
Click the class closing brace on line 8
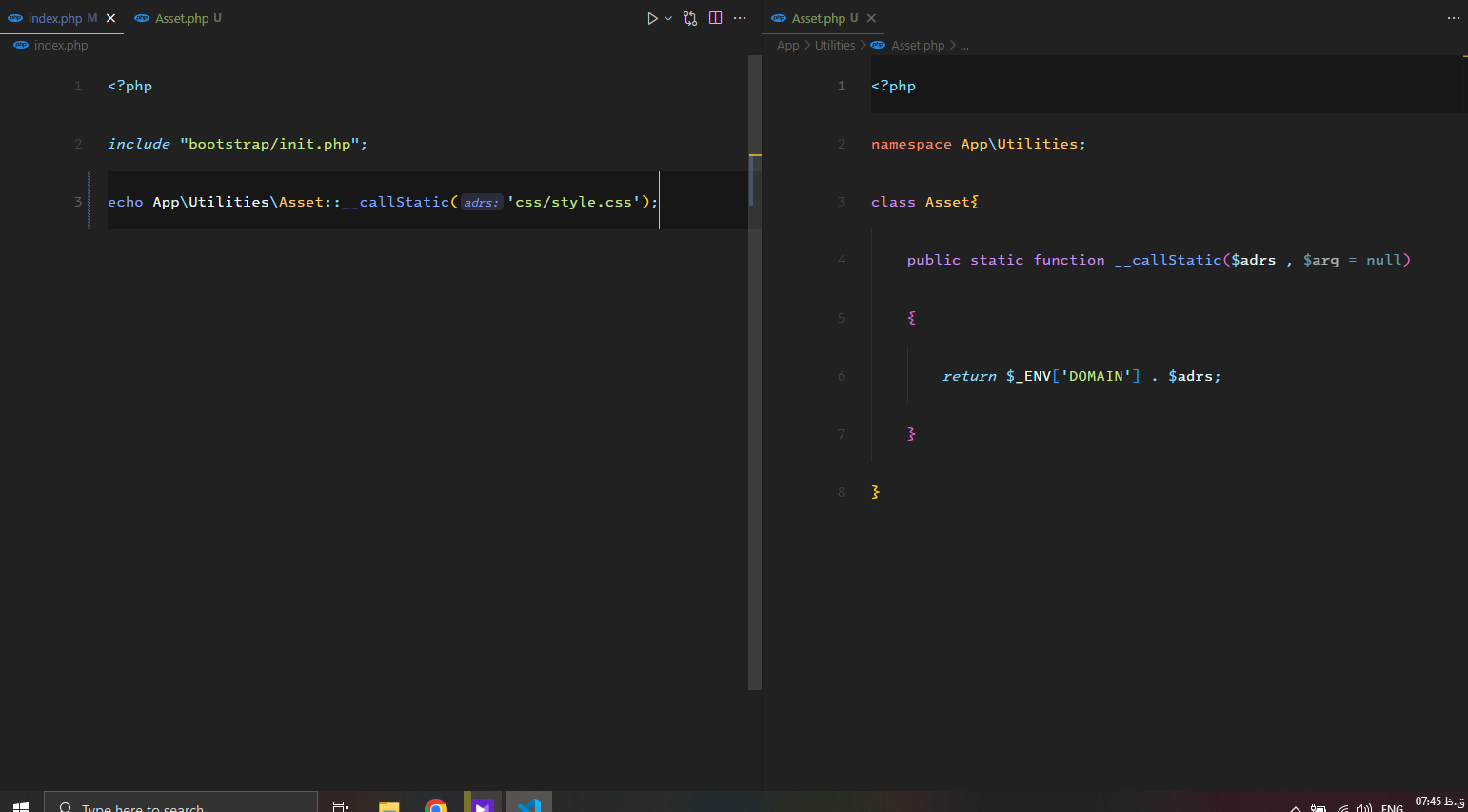coord(875,492)
